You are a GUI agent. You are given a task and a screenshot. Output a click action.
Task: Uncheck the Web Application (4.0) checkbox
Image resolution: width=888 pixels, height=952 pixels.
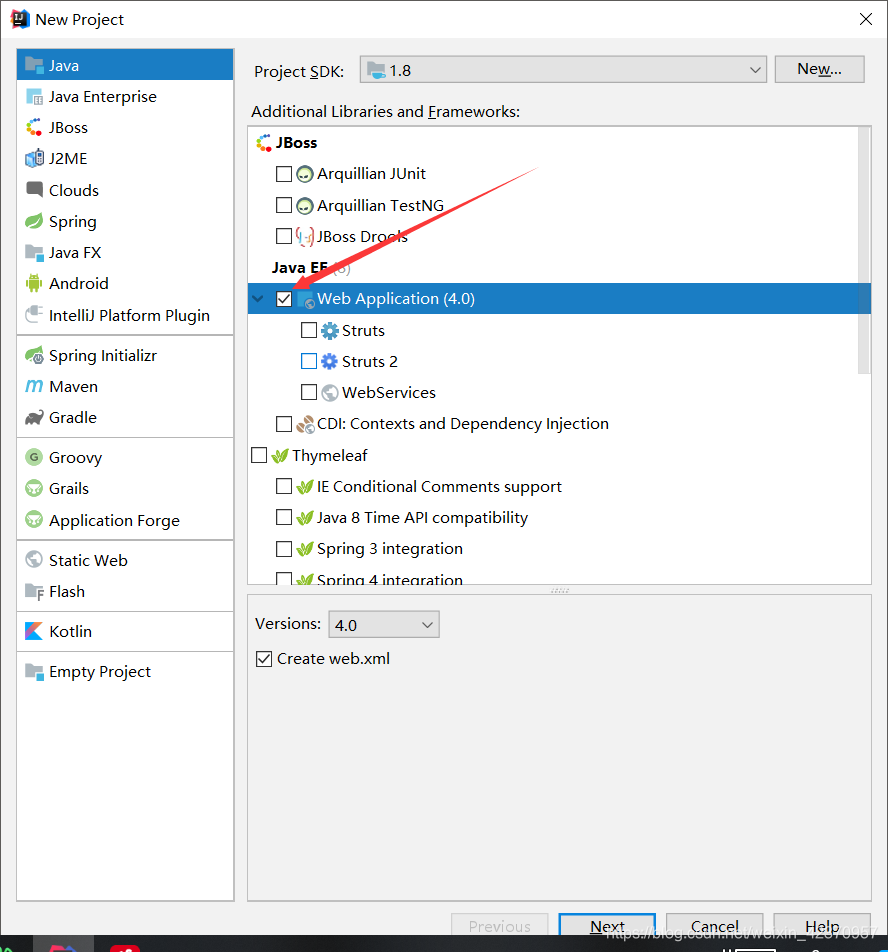point(283,299)
